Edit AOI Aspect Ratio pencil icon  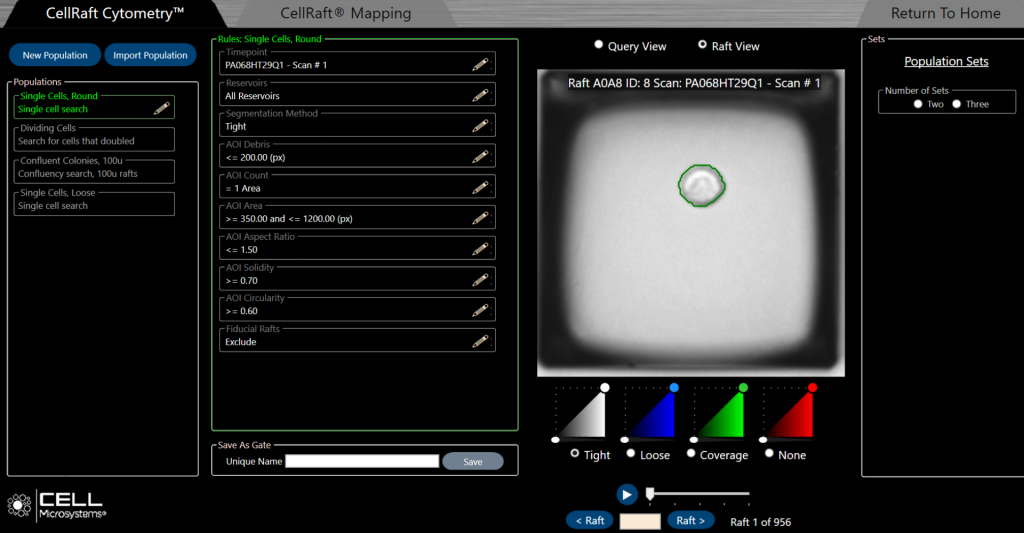point(480,249)
